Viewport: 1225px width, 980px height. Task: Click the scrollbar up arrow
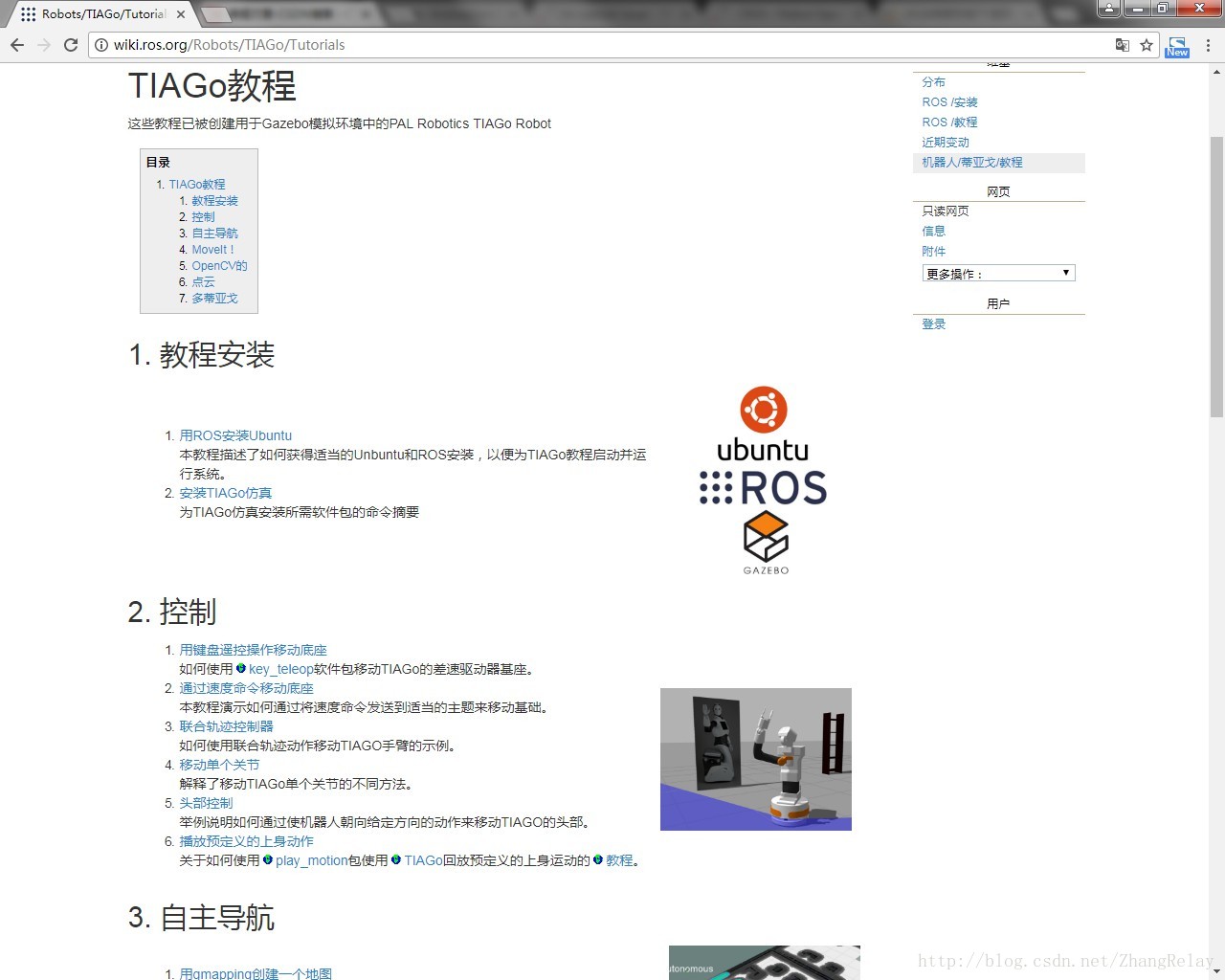1216,72
